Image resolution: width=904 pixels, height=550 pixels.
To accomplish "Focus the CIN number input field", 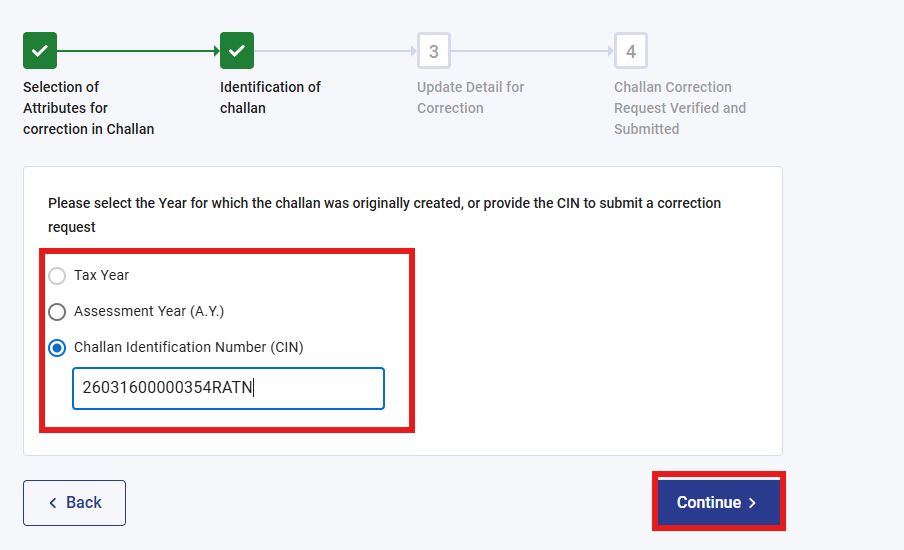I will [x=228, y=388].
